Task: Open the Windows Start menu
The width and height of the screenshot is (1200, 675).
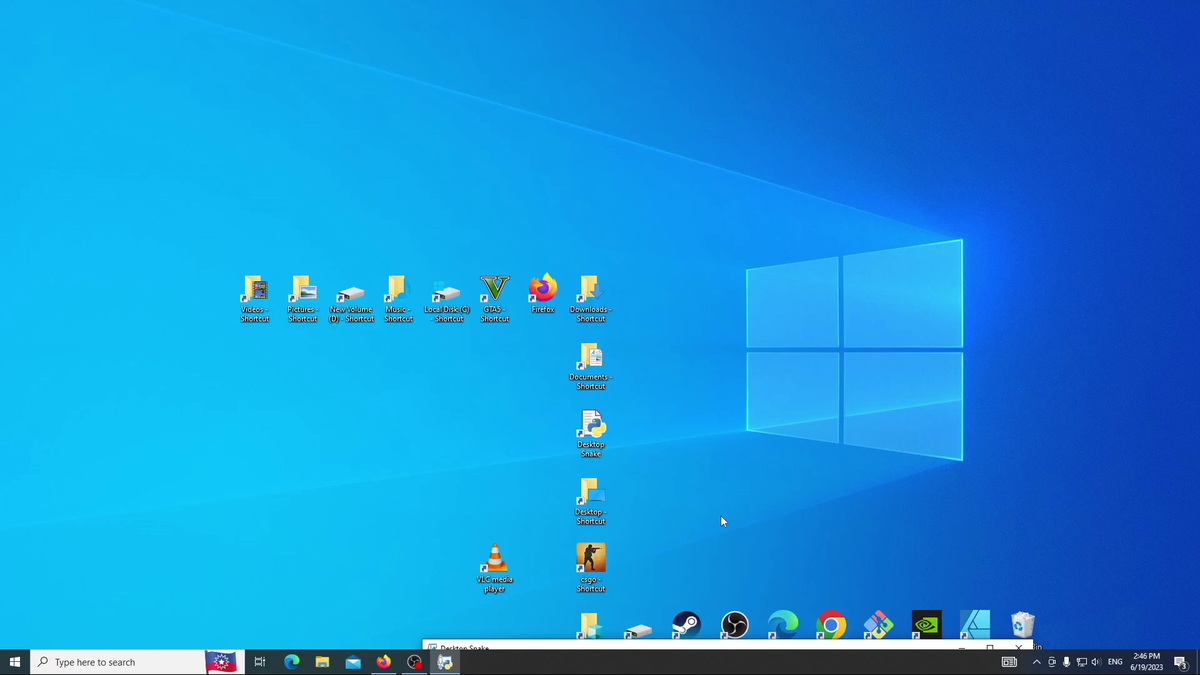Action: pos(15,662)
